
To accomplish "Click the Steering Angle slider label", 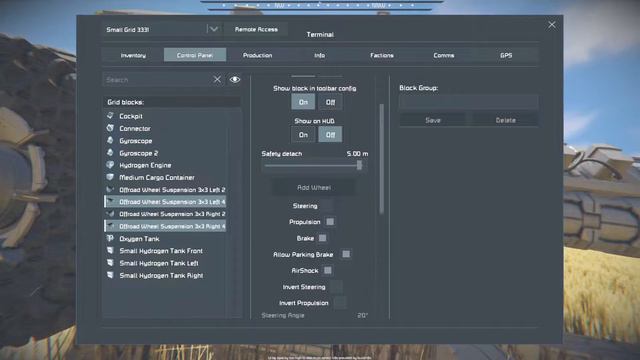I will [282, 316].
